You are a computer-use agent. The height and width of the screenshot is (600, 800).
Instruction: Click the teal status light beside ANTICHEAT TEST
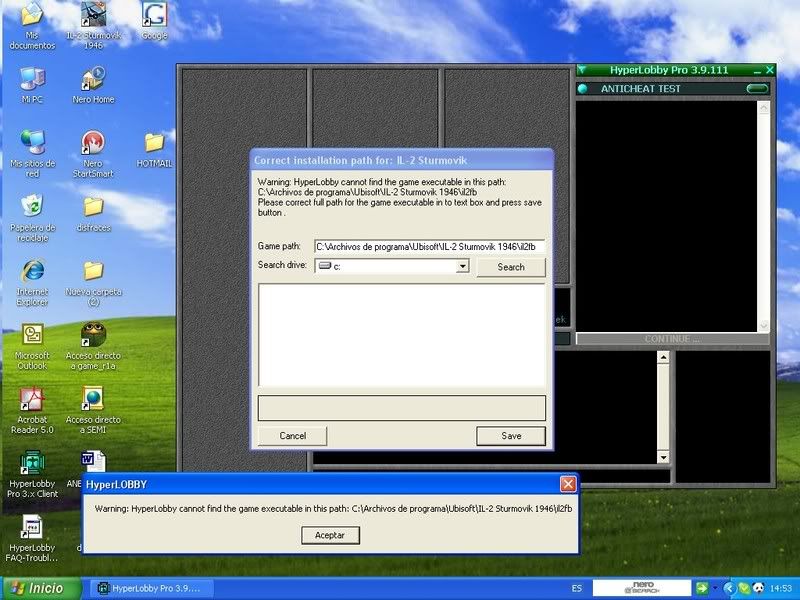(583, 89)
